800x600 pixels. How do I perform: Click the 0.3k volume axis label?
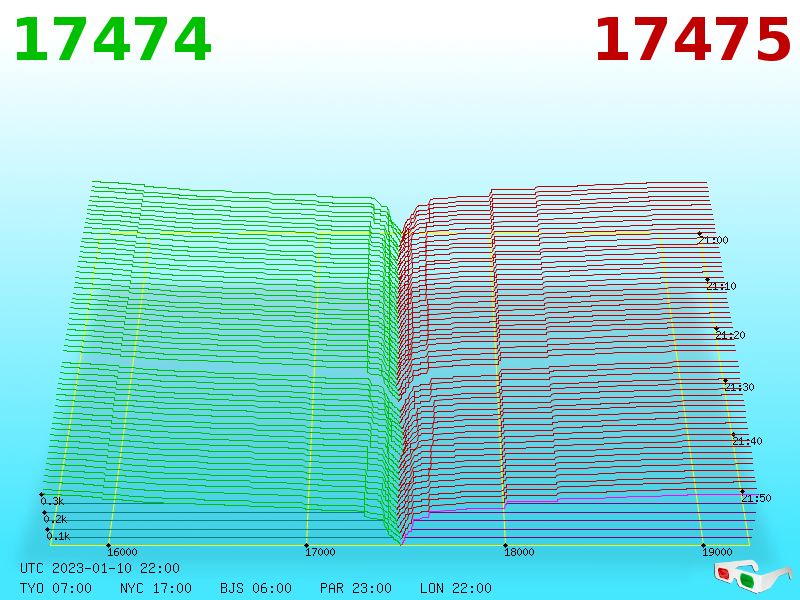(53, 501)
